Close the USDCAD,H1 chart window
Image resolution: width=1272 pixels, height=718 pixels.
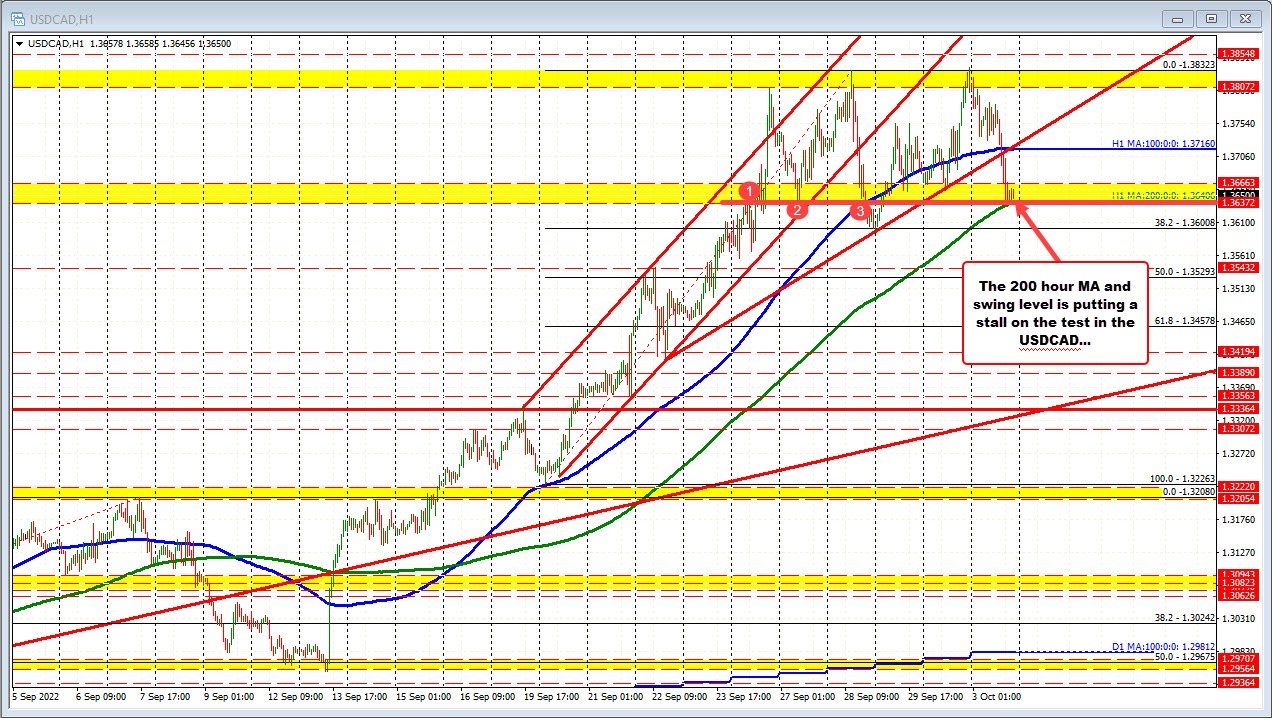1245,18
